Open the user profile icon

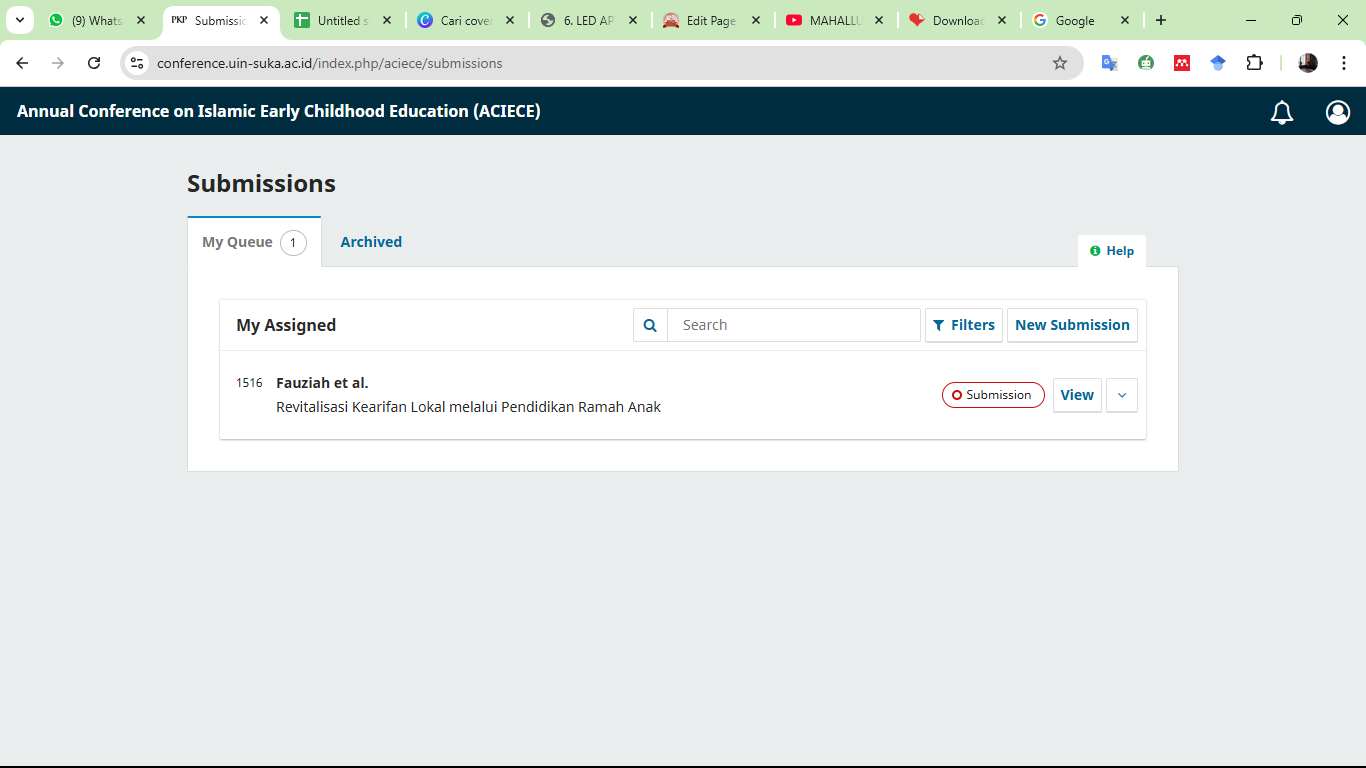1337,112
